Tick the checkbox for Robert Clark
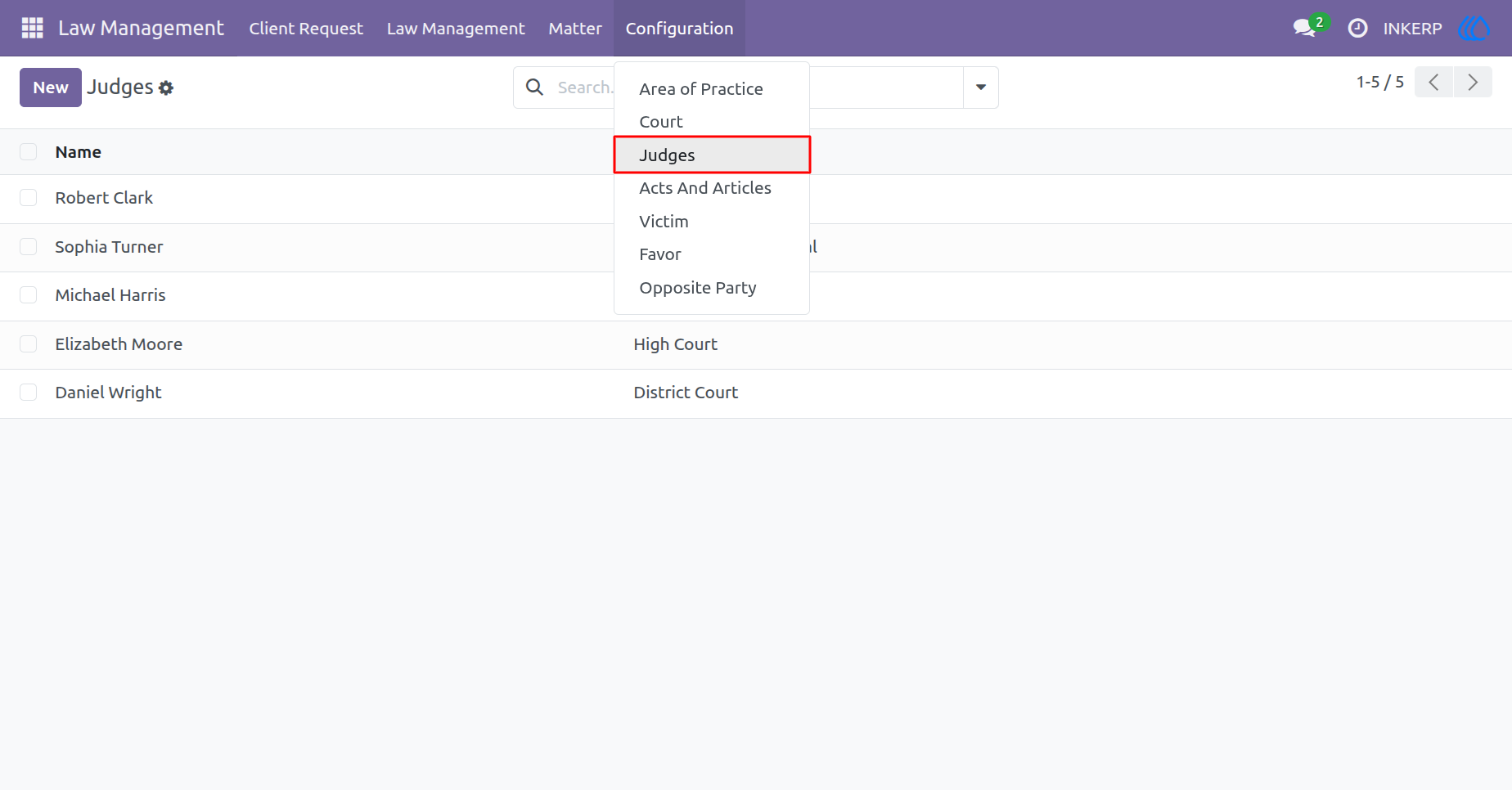This screenshot has width=1512, height=790. 29,198
